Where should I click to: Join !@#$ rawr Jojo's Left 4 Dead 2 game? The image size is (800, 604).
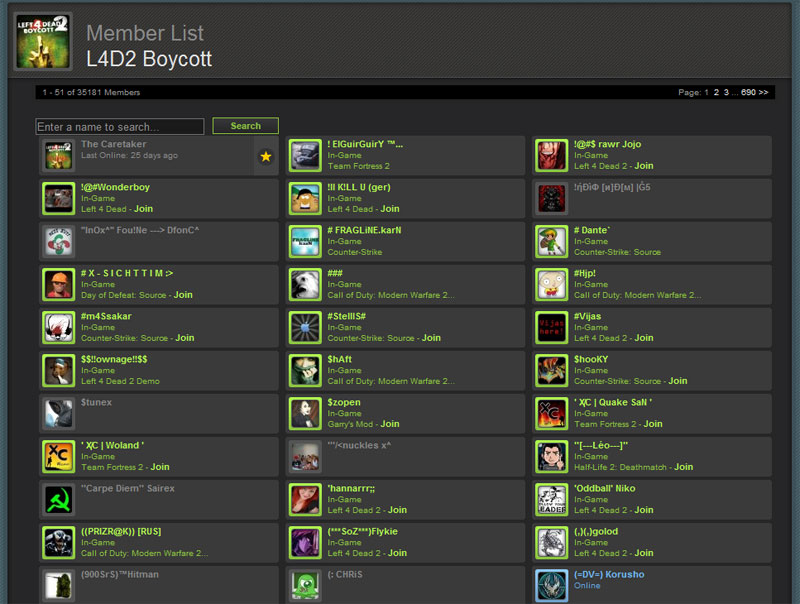click(644, 166)
